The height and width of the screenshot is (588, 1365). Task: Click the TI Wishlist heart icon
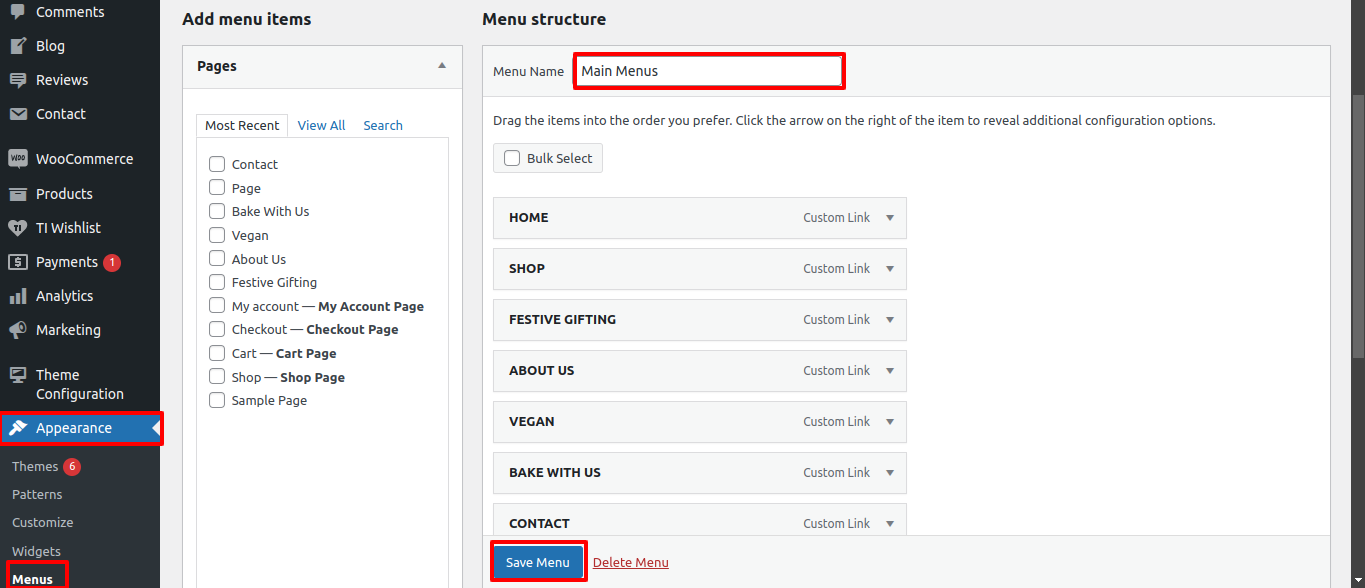pos(18,228)
